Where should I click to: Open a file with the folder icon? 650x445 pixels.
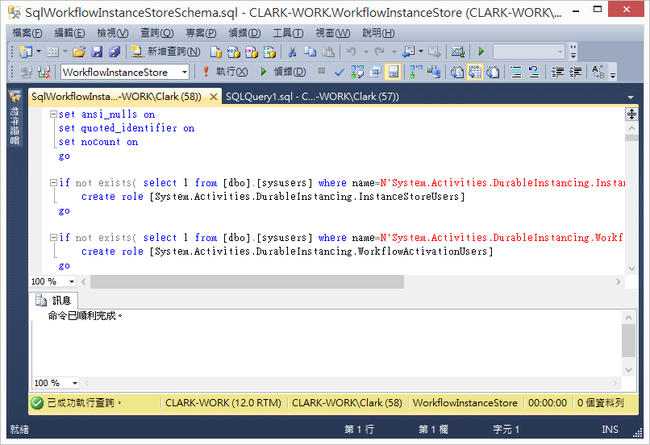(x=79, y=51)
